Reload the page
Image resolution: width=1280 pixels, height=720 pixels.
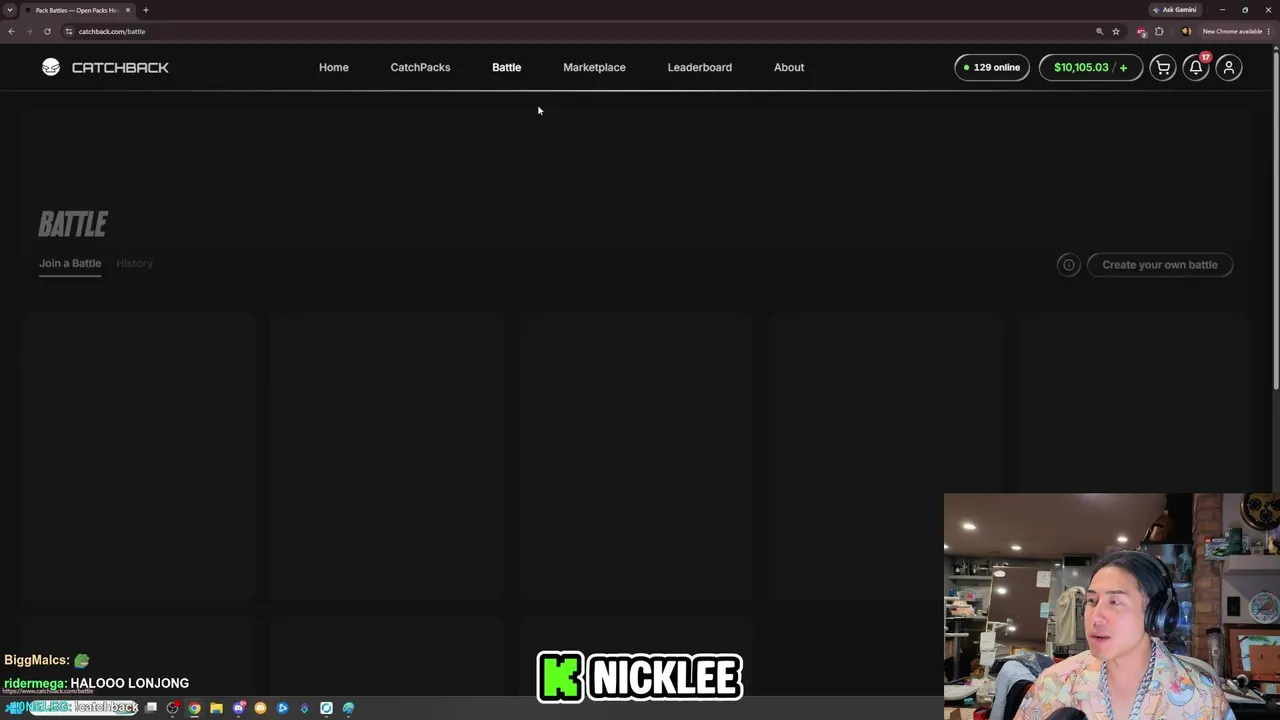pos(47,31)
